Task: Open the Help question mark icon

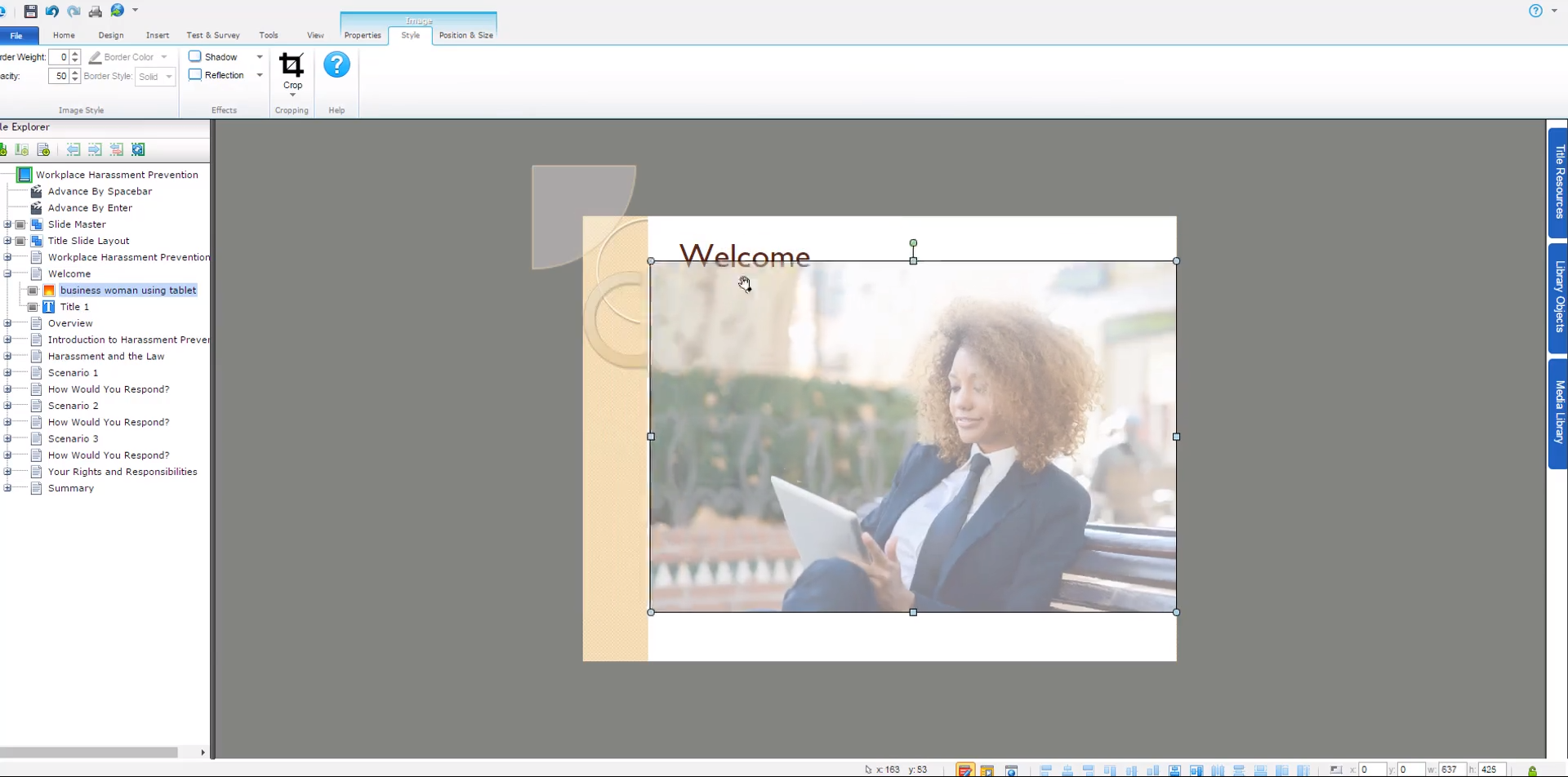Action: (336, 65)
